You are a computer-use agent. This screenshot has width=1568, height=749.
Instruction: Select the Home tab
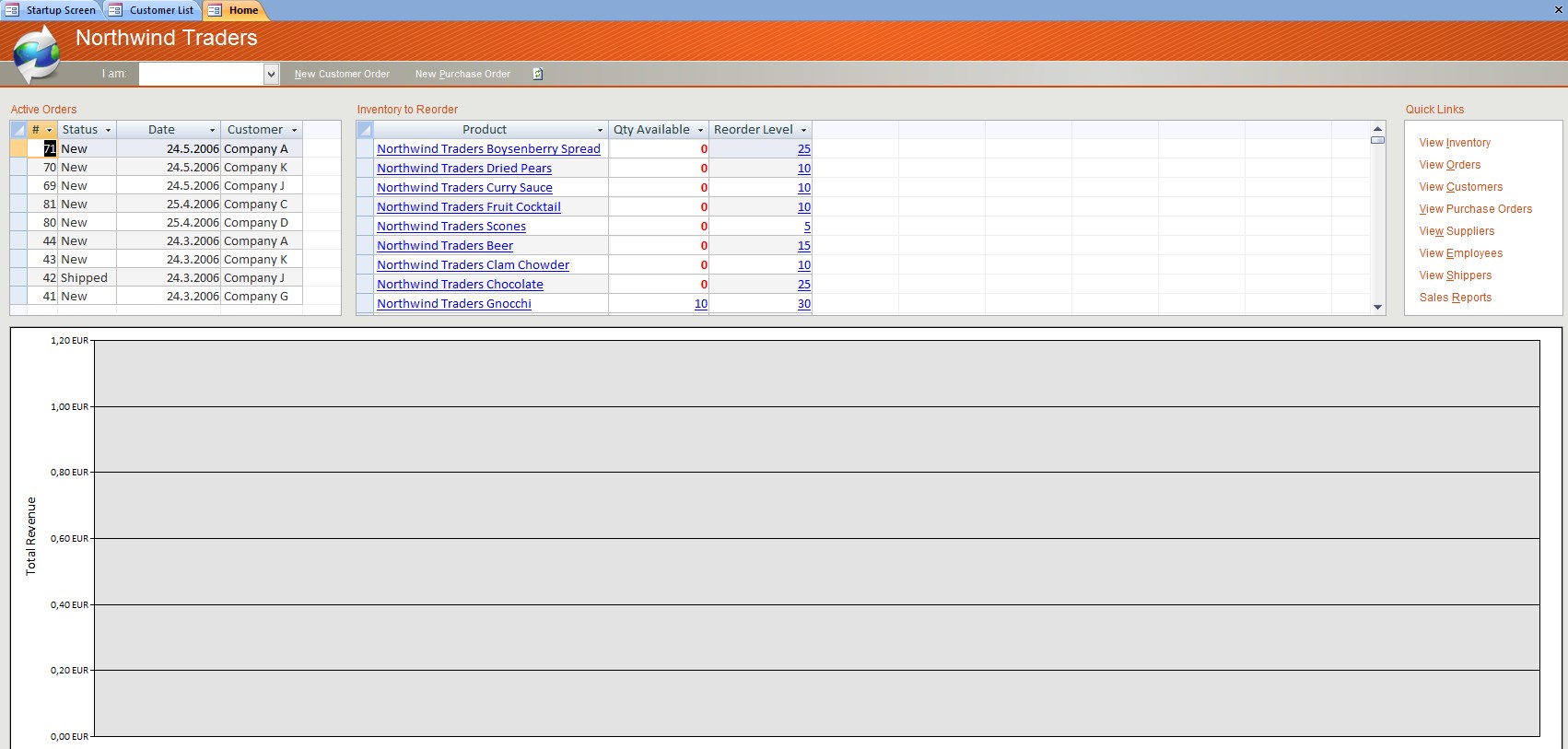point(243,10)
